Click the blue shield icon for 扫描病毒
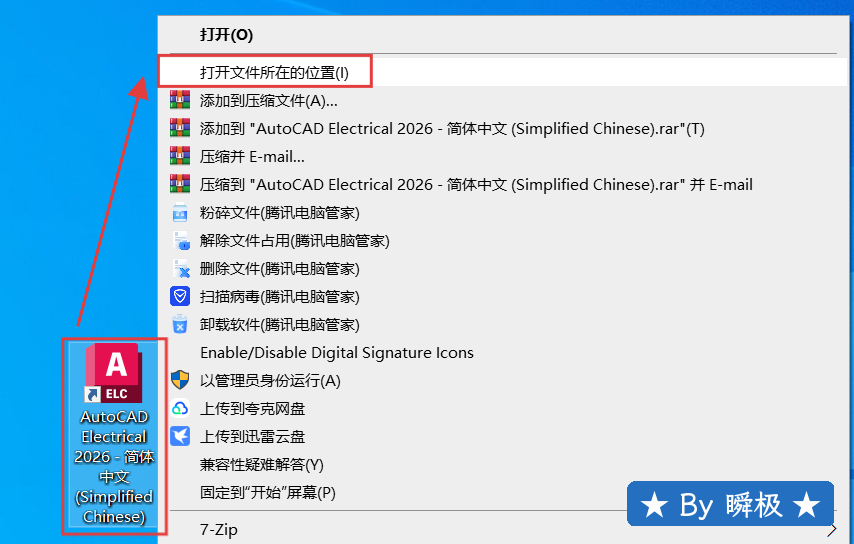This screenshot has height=544, width=854. coord(180,296)
